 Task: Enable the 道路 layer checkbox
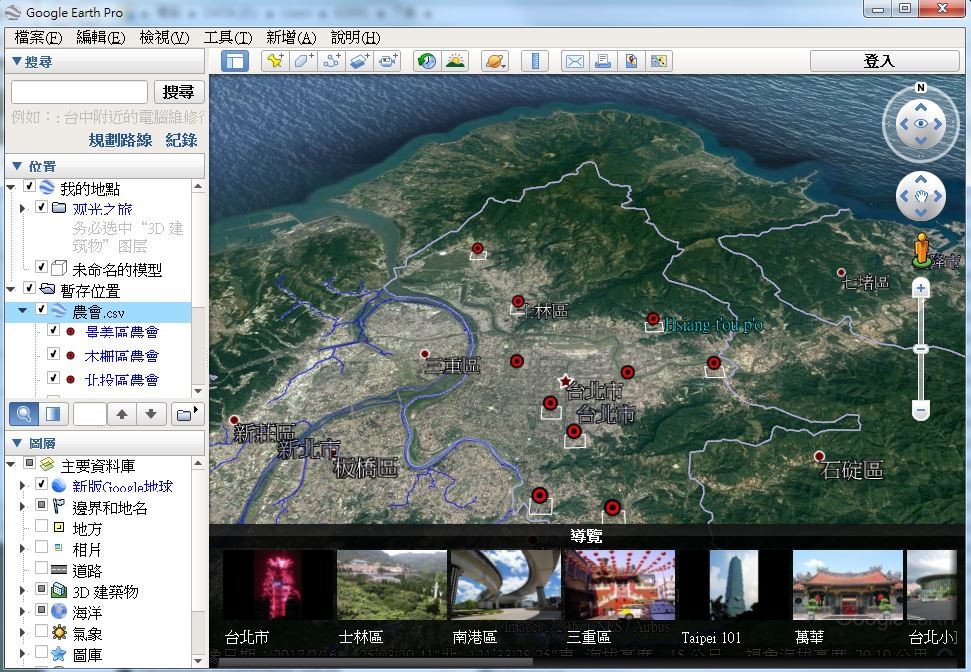[41, 568]
